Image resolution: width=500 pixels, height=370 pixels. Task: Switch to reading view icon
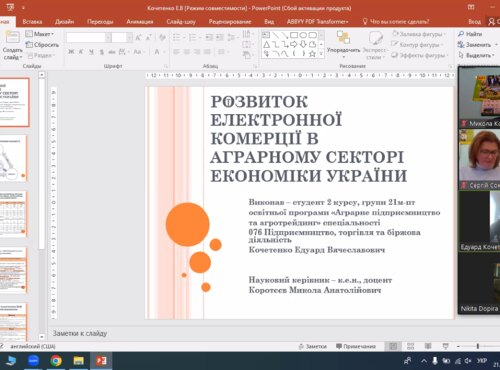tap(428, 346)
